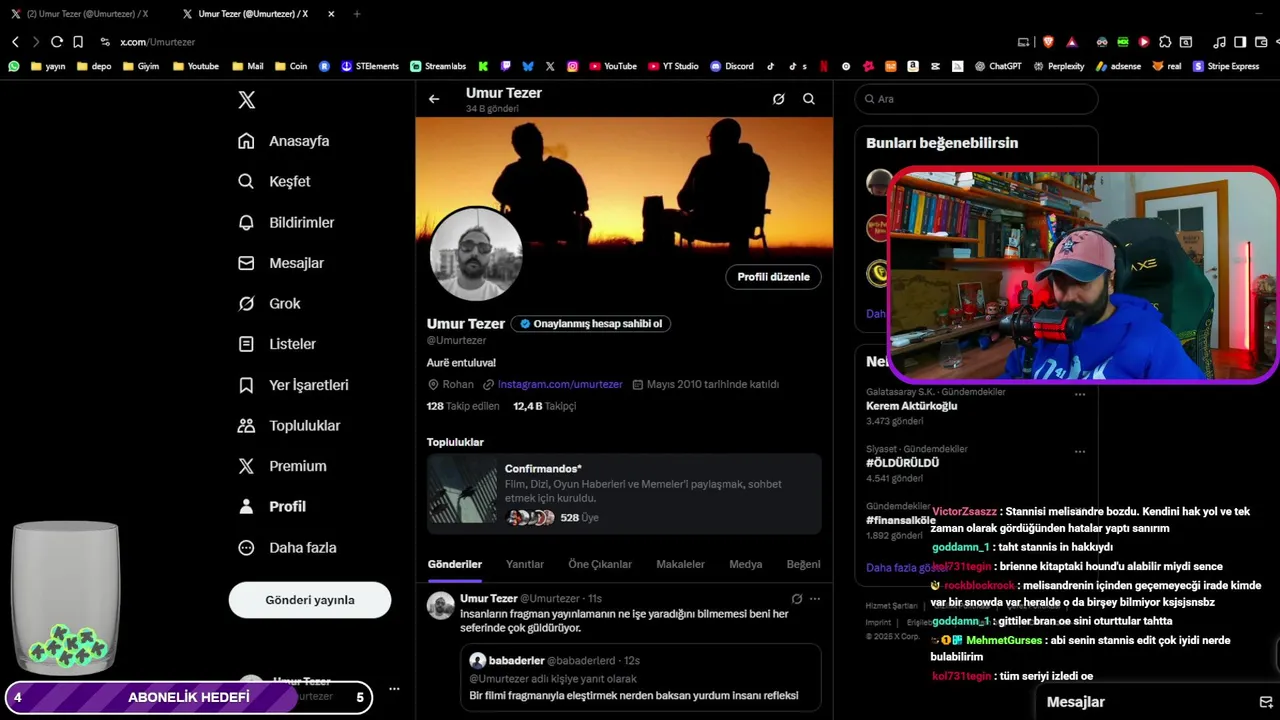Screen dimensions: 1280x720
Task: Toggle the browser sidebar panel icon
Action: click(1240, 42)
